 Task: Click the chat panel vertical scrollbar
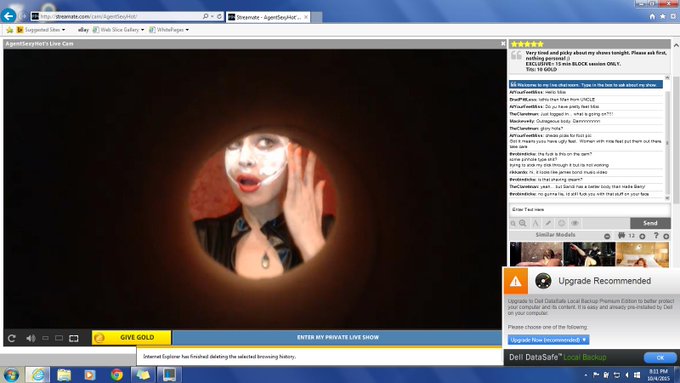tap(667, 138)
